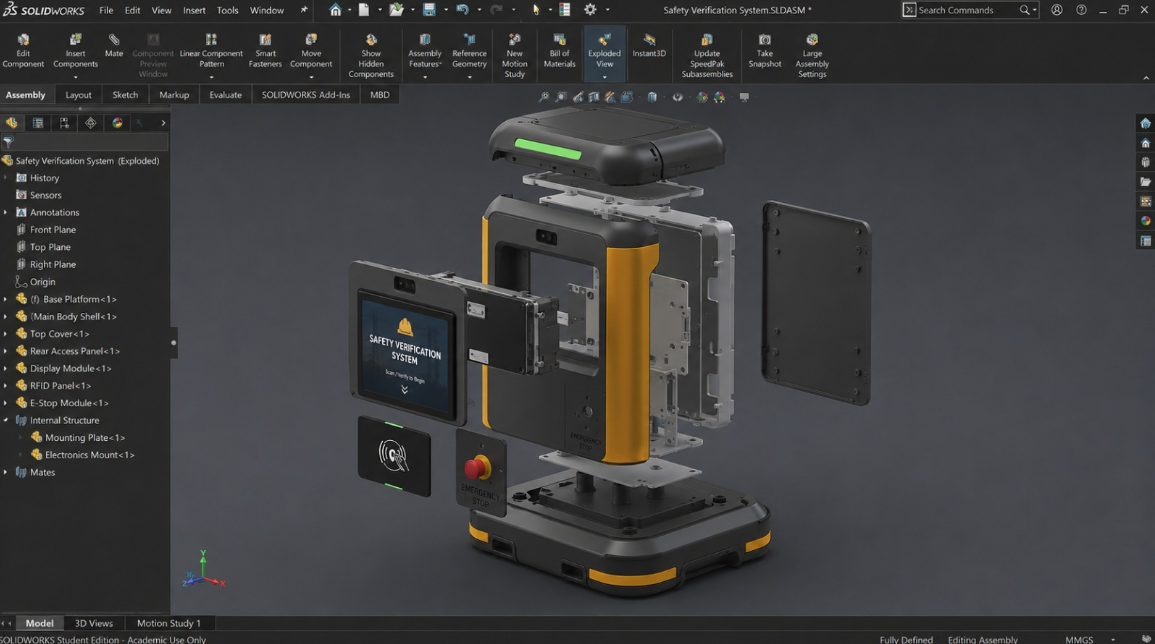Image resolution: width=1155 pixels, height=644 pixels.
Task: Click the feature tree filter field
Action: tap(85, 141)
